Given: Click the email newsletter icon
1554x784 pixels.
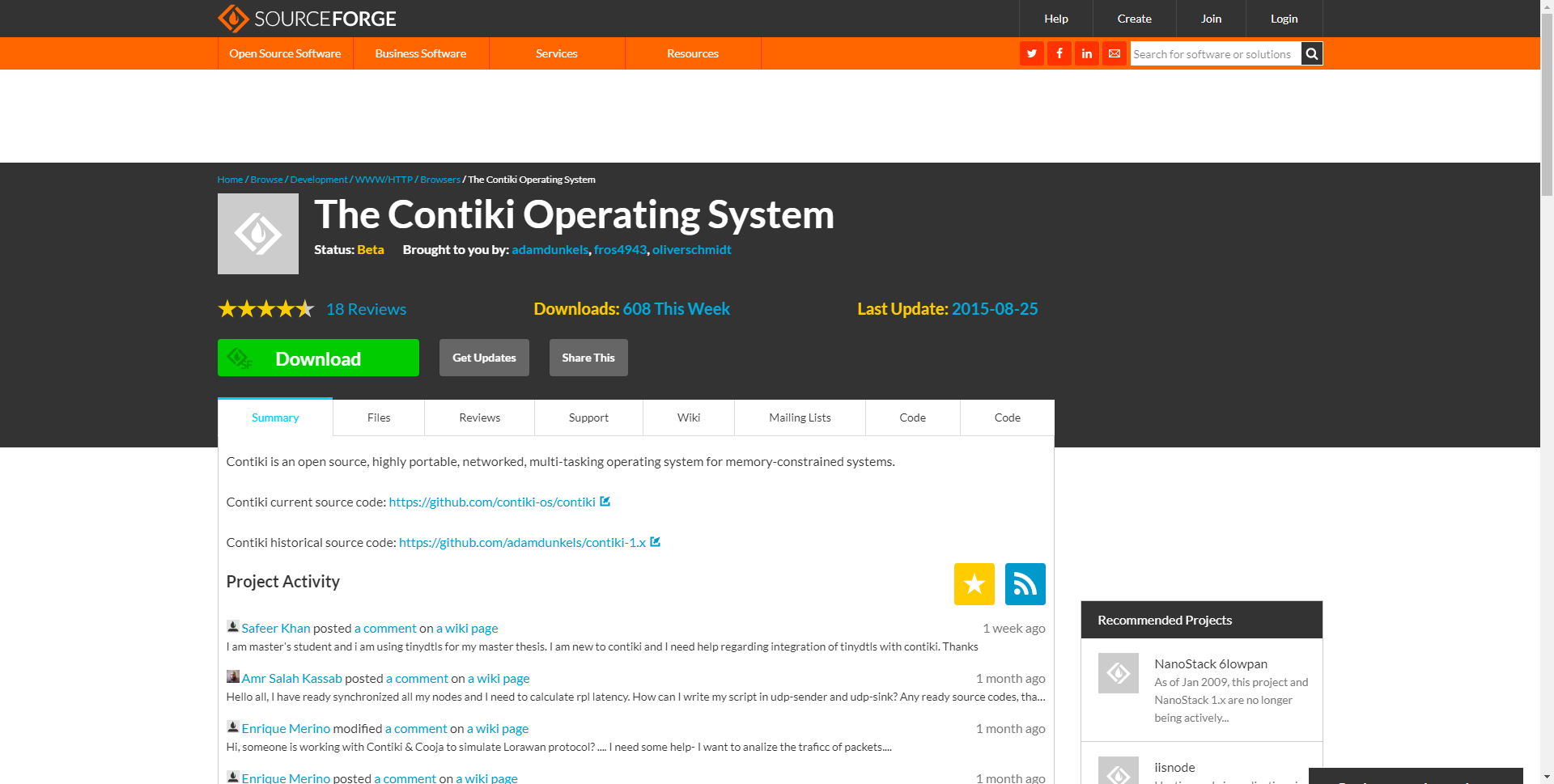Looking at the screenshot, I should (x=1115, y=53).
